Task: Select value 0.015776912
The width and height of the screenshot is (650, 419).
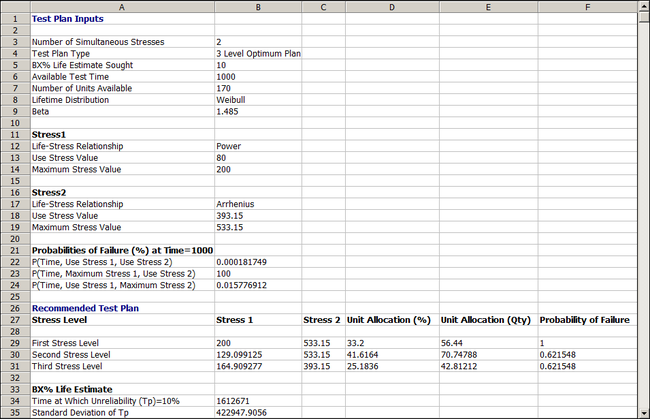Action: tap(258, 286)
